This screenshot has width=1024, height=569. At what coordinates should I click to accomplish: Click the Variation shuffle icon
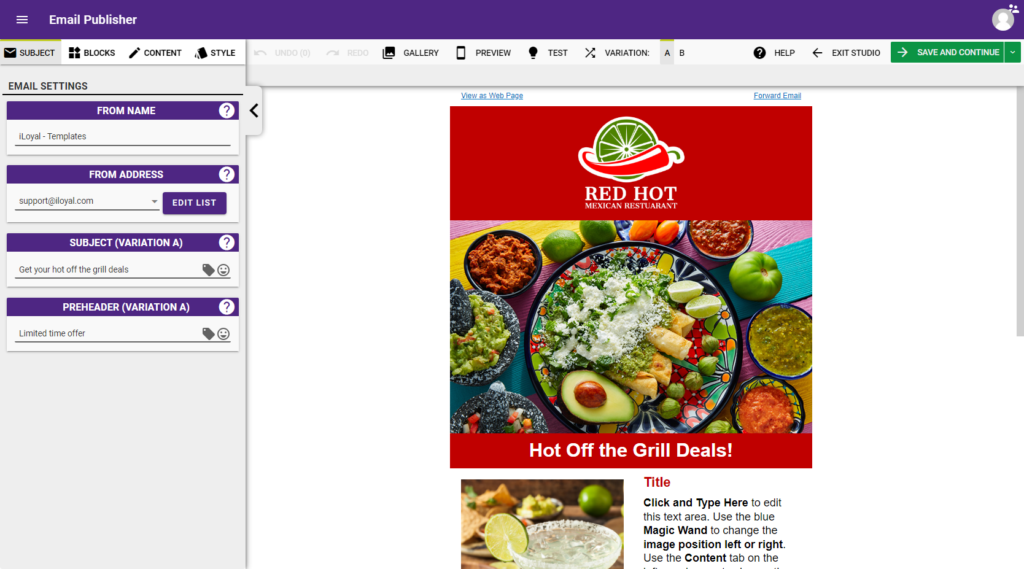[590, 53]
